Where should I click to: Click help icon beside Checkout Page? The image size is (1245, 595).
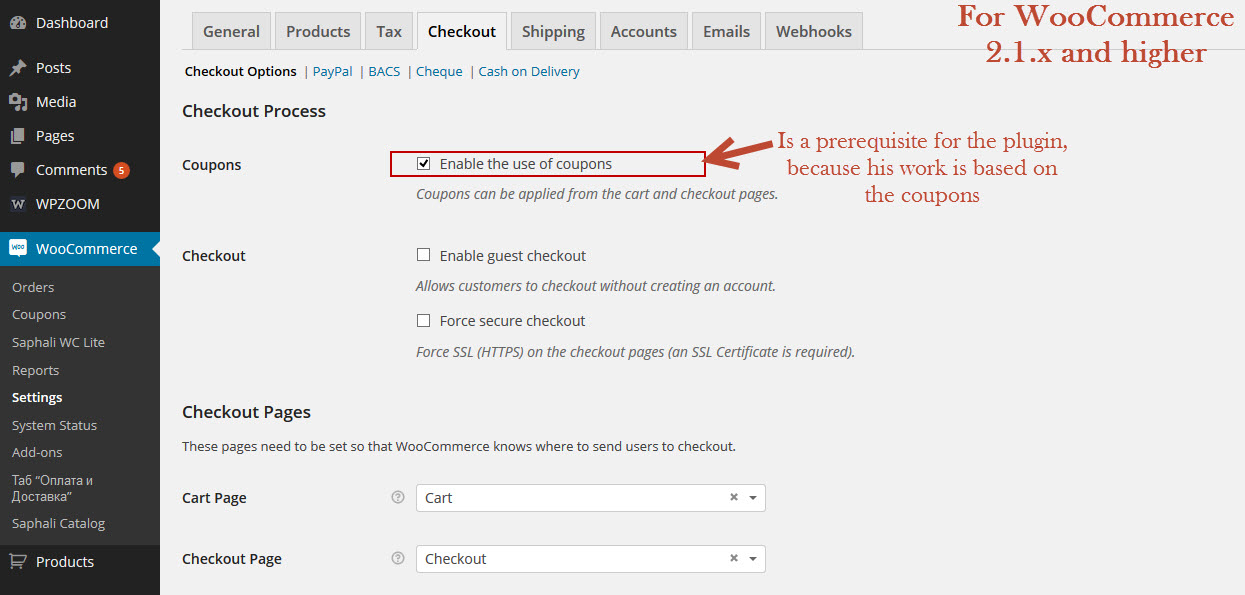pyautogui.click(x=398, y=558)
